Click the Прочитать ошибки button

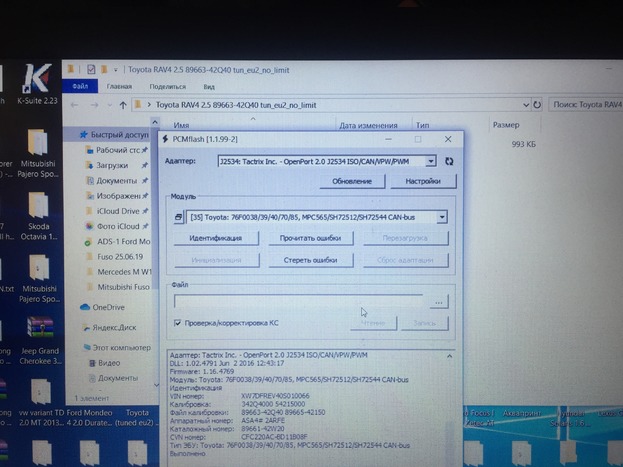[x=310, y=238]
